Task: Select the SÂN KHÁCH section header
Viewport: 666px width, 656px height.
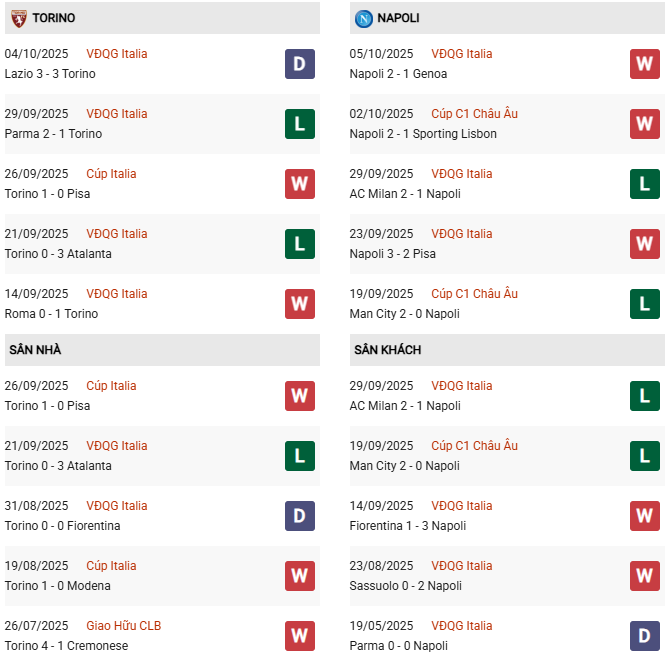Action: click(387, 350)
